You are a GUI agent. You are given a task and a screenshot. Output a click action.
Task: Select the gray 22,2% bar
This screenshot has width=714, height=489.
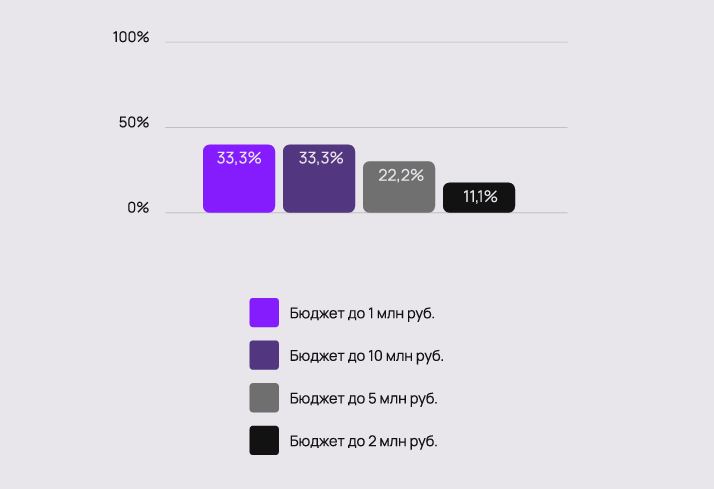pyautogui.click(x=399, y=195)
